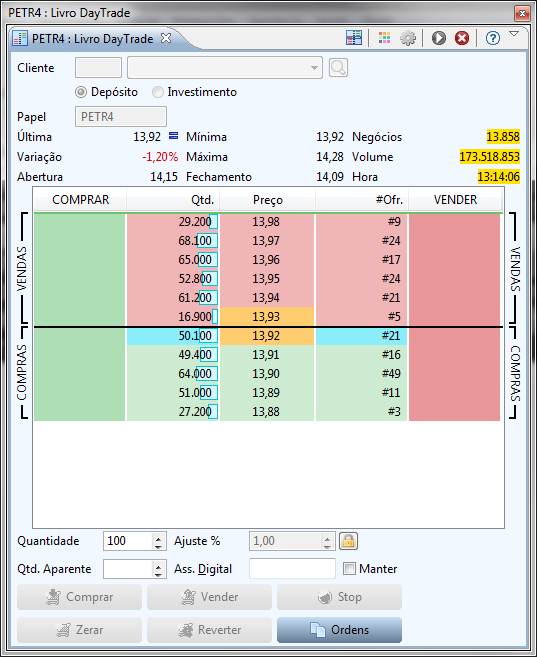This screenshot has height=657, width=537.
Task: Close the Livro DayTrade window
Action: pyautogui.click(x=522, y=13)
